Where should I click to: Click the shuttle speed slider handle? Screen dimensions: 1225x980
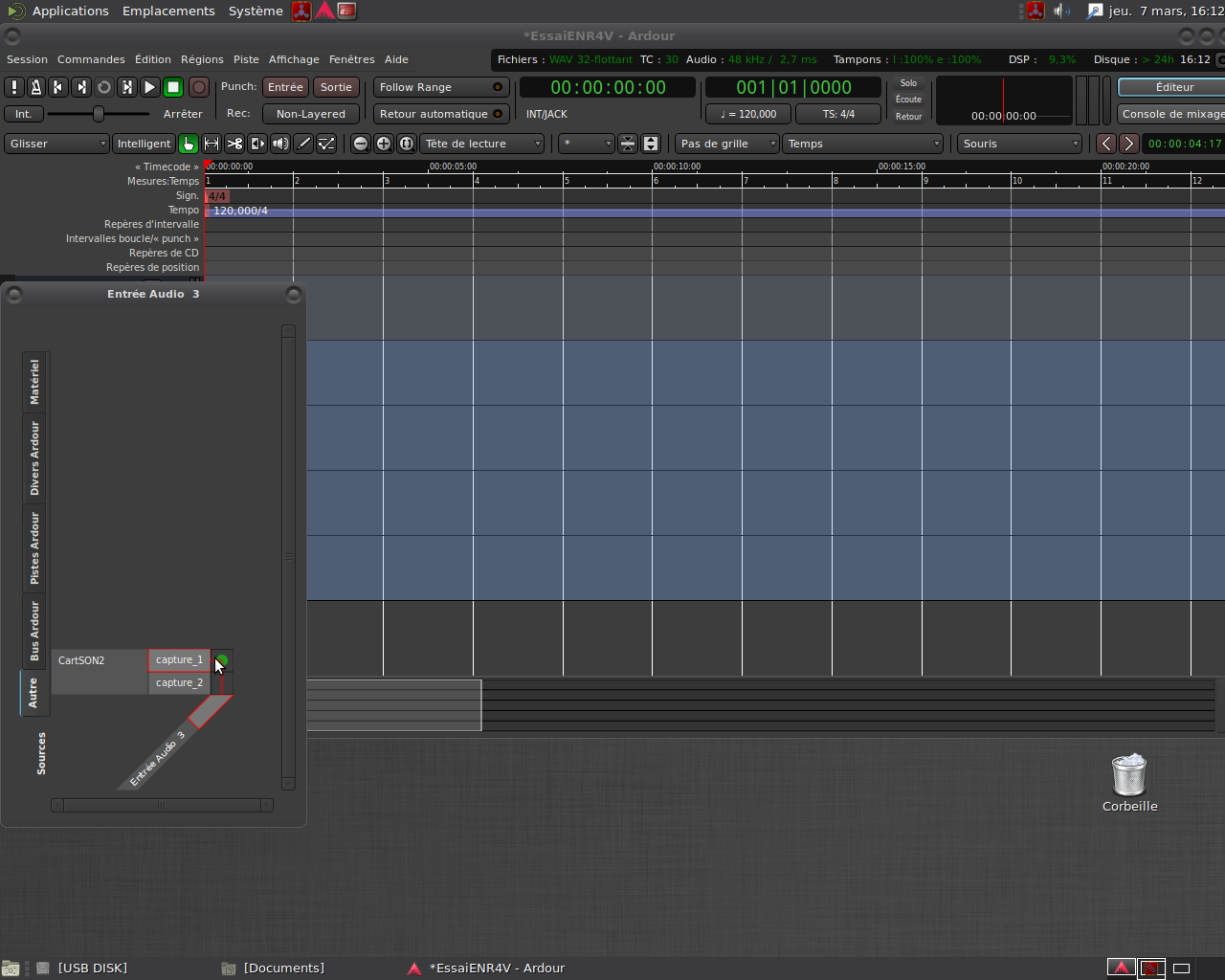coord(98,114)
